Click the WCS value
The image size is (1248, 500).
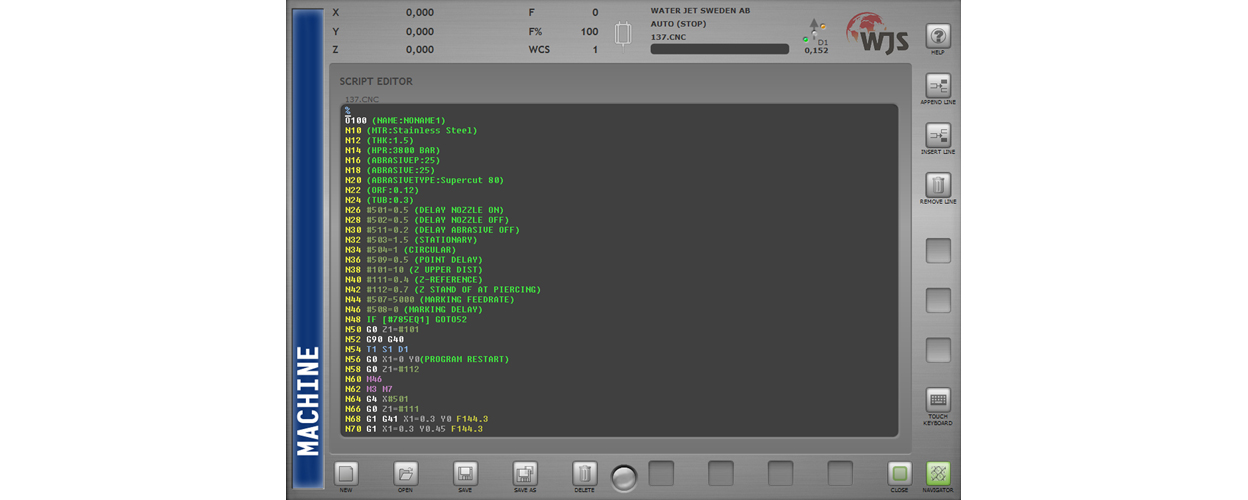[595, 49]
